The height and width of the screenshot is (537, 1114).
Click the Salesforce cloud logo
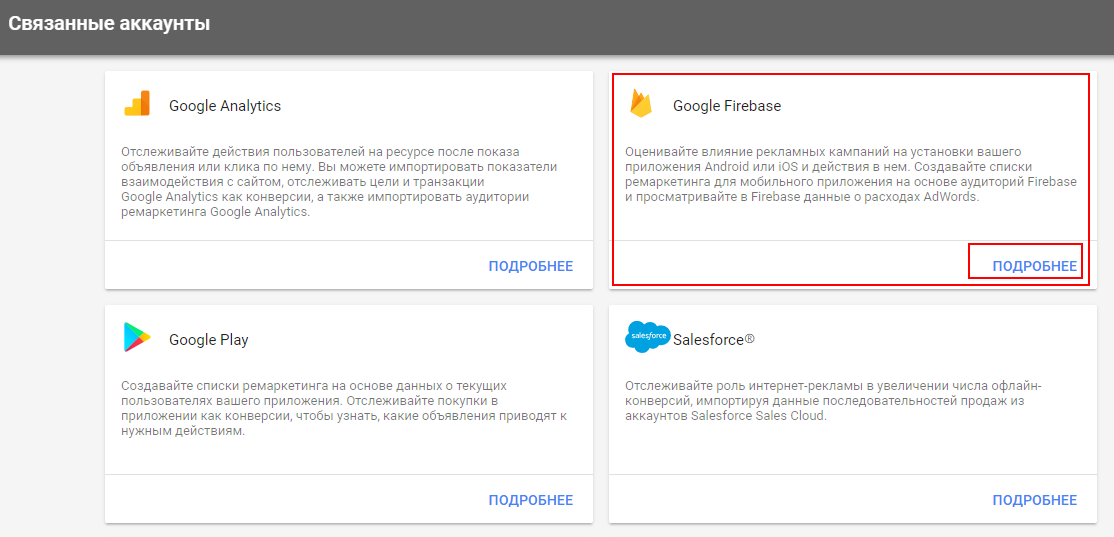click(x=647, y=336)
